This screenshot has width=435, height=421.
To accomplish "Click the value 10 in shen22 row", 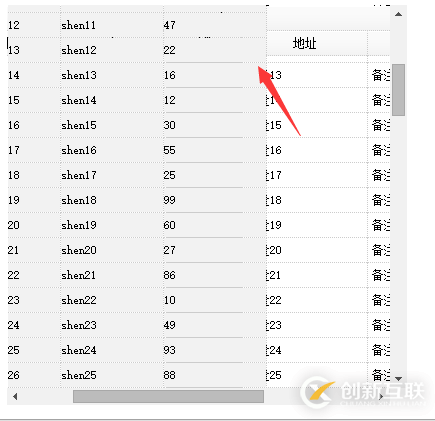I will pos(169,300).
